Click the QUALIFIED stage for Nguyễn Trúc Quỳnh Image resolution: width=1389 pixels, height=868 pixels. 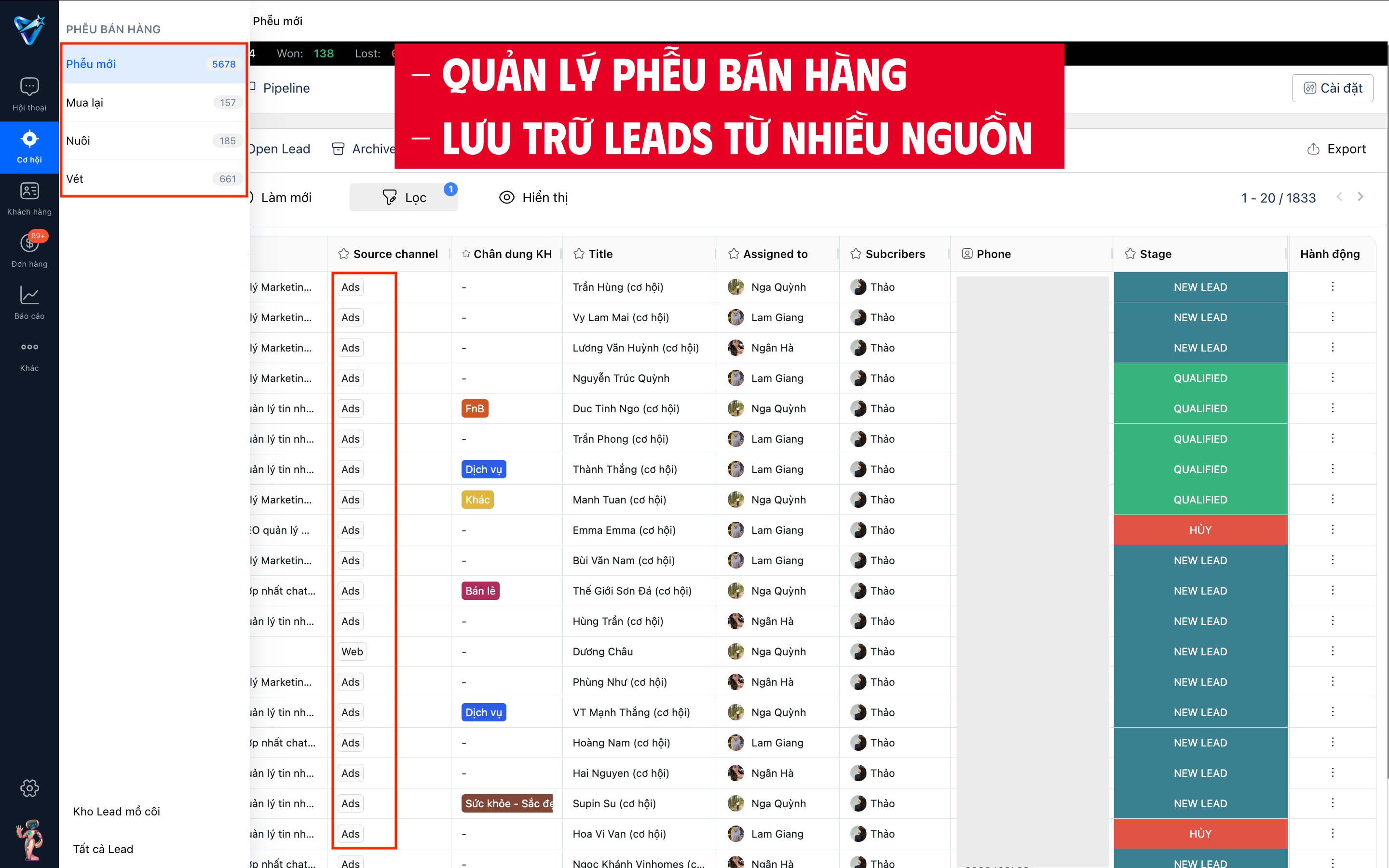[1200, 379]
